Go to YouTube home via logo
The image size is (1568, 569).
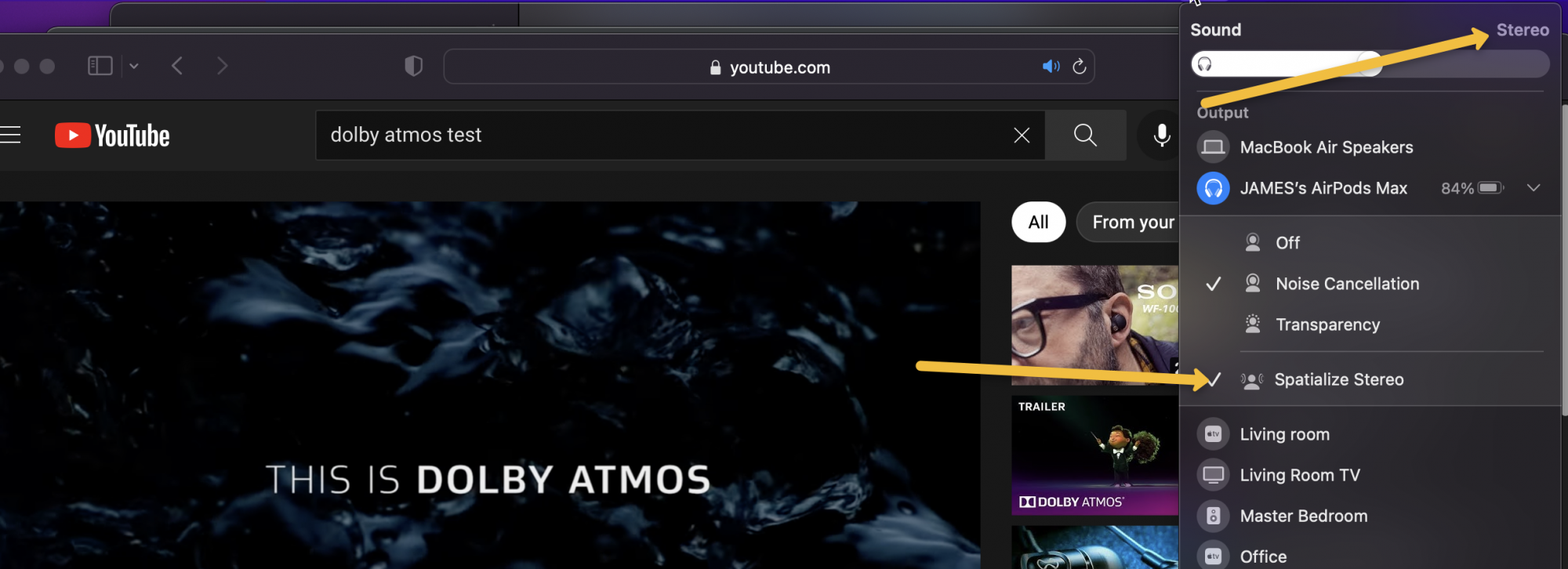coord(112,136)
